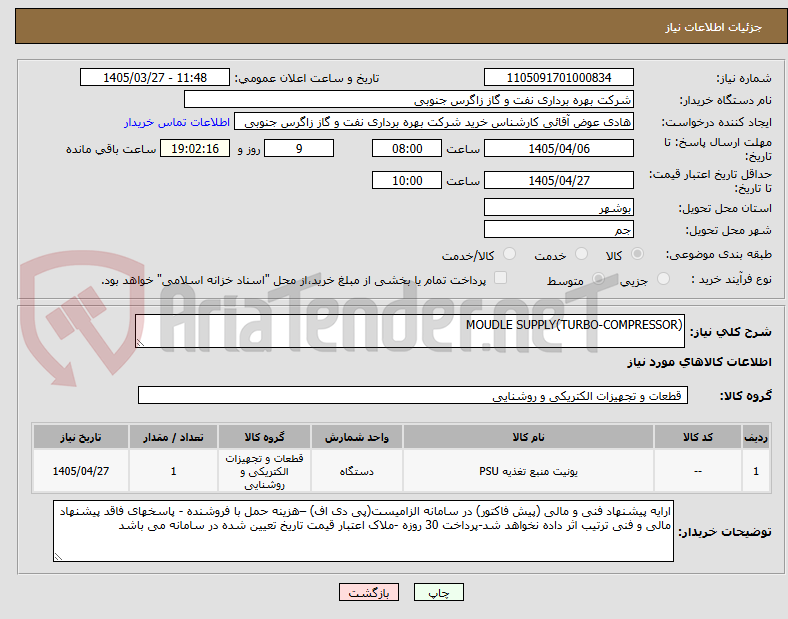Click the unit cell دستگاه
This screenshot has width=788, height=619.
tap(357, 471)
